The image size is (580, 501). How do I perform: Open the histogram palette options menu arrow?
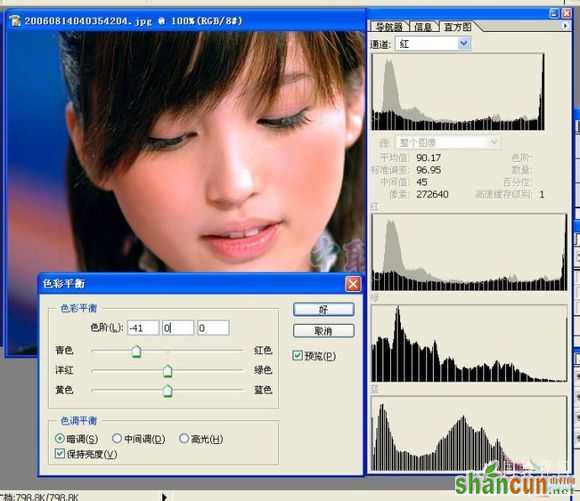click(x=565, y=26)
